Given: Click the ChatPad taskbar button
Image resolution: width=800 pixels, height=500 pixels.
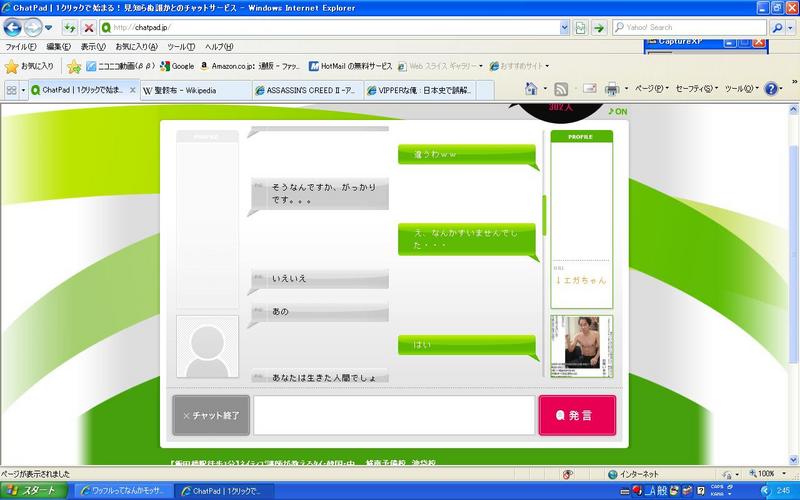Looking at the screenshot, I should click(x=222, y=491).
